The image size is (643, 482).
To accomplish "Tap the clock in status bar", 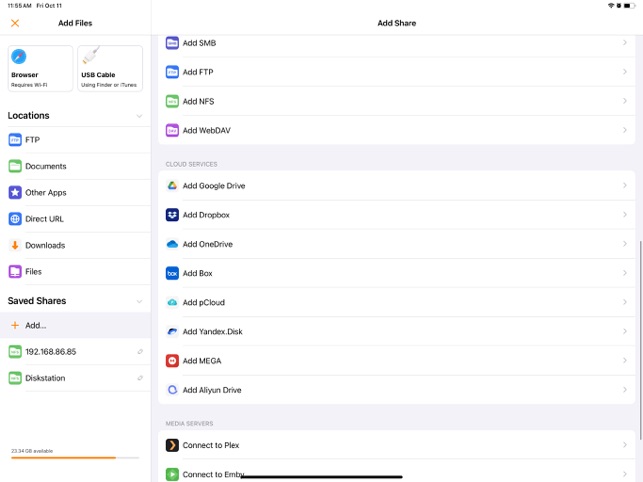I will coord(20,6).
